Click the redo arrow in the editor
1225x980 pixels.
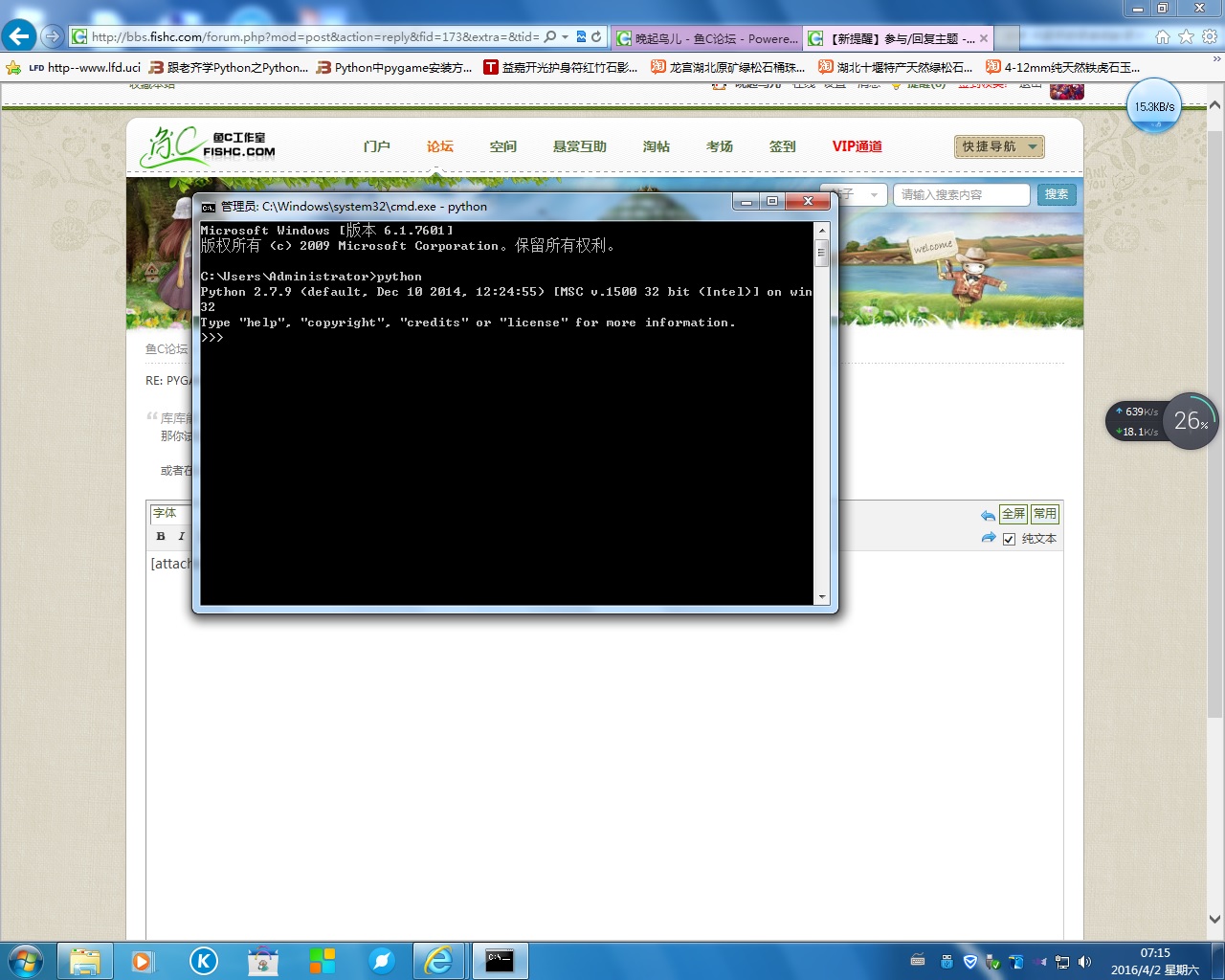coord(988,538)
